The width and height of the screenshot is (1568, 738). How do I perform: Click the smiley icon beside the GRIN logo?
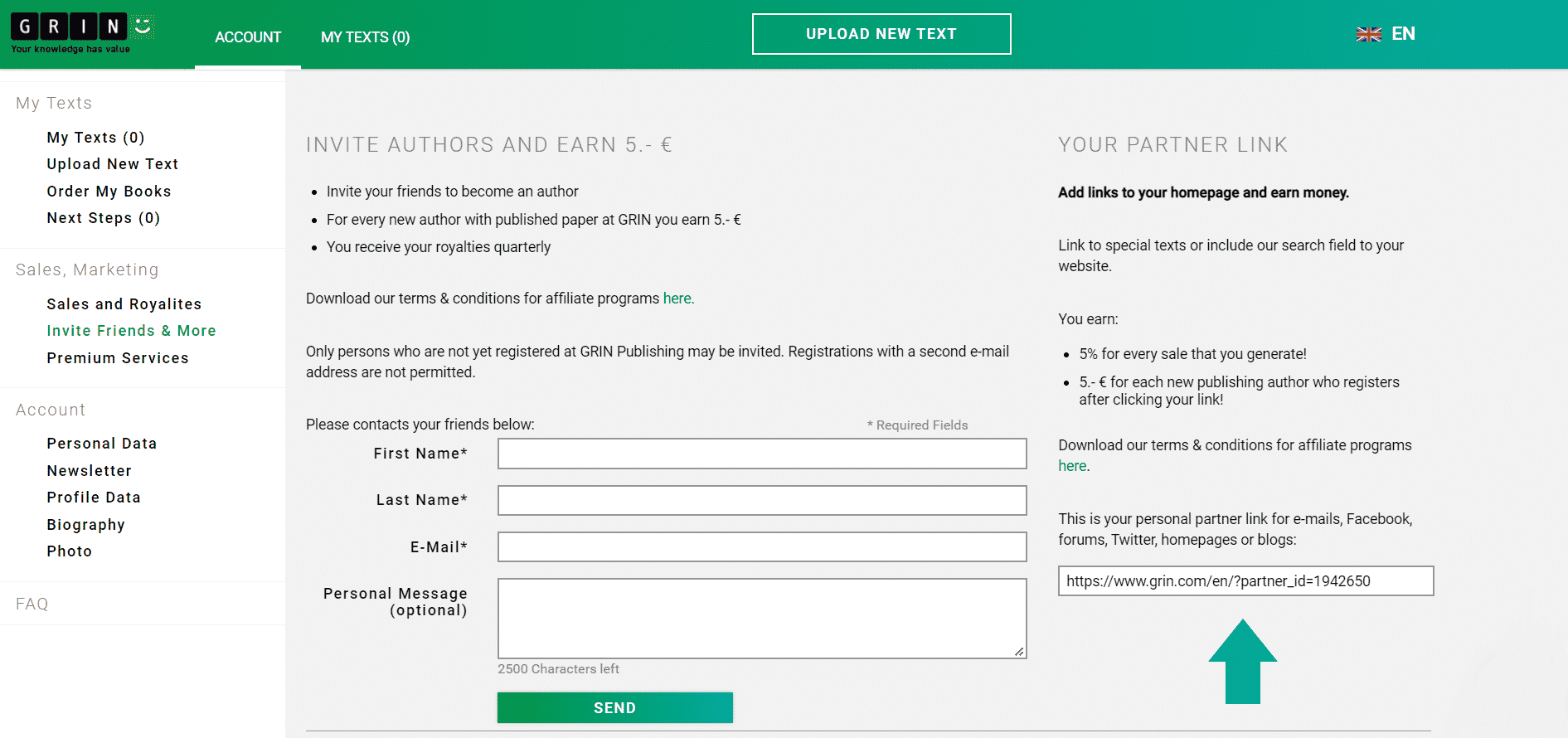coord(140,27)
